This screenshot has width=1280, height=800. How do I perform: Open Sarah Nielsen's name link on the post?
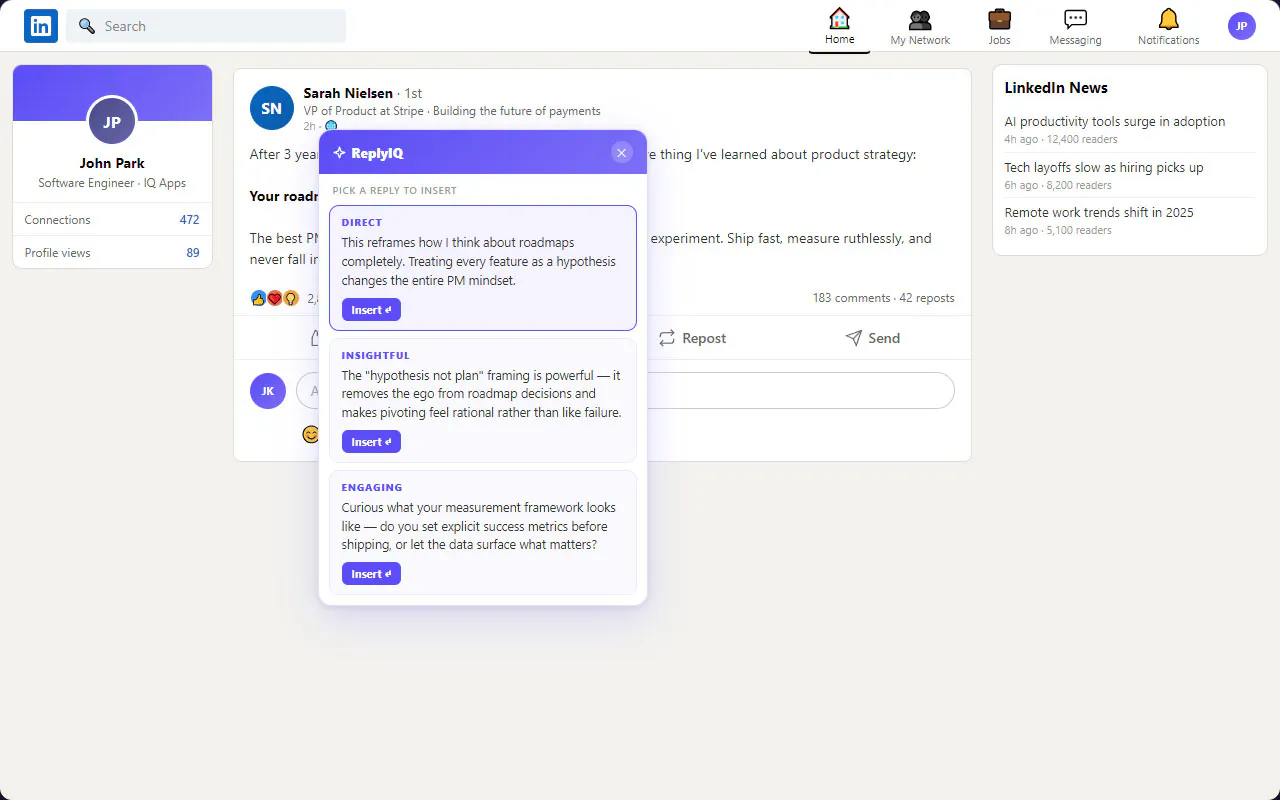(348, 93)
